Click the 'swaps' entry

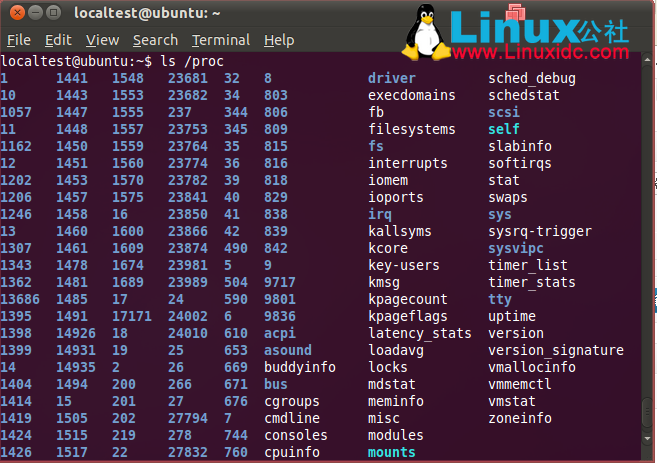point(507,197)
